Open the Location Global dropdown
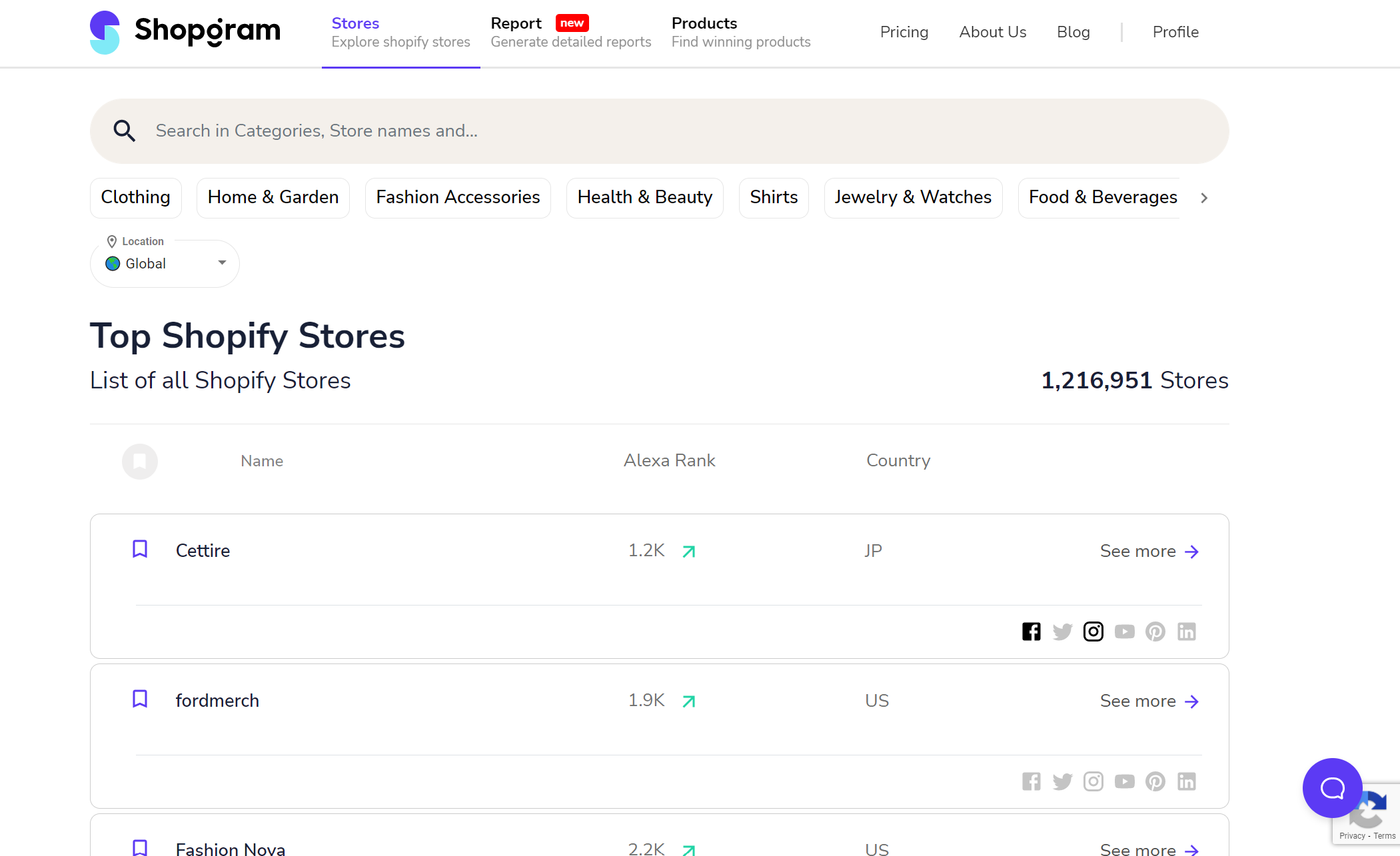 (x=165, y=264)
